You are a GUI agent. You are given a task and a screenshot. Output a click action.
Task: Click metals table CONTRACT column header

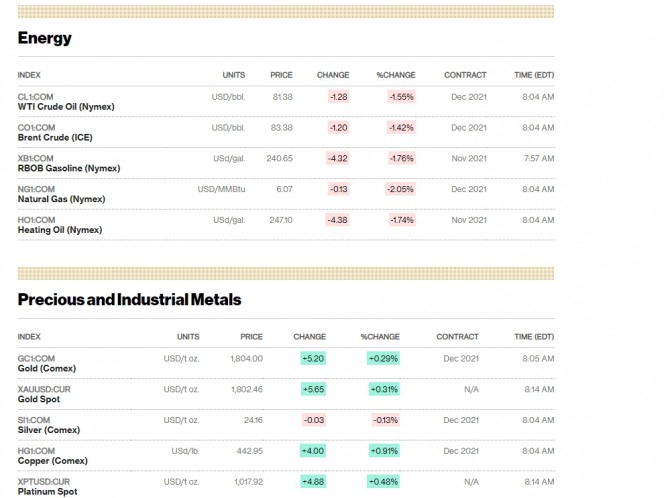[457, 337]
